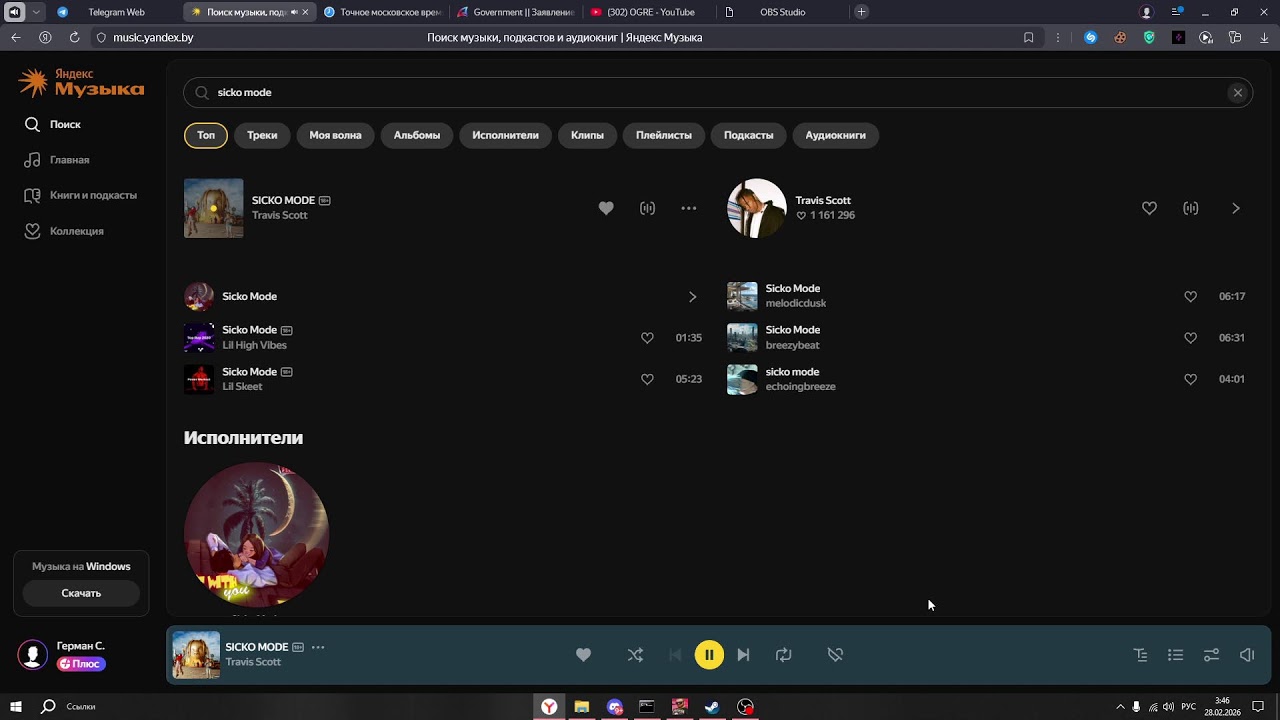The height and width of the screenshot is (720, 1280).
Task: Pause playback with the yellow pause button
Action: [709, 655]
